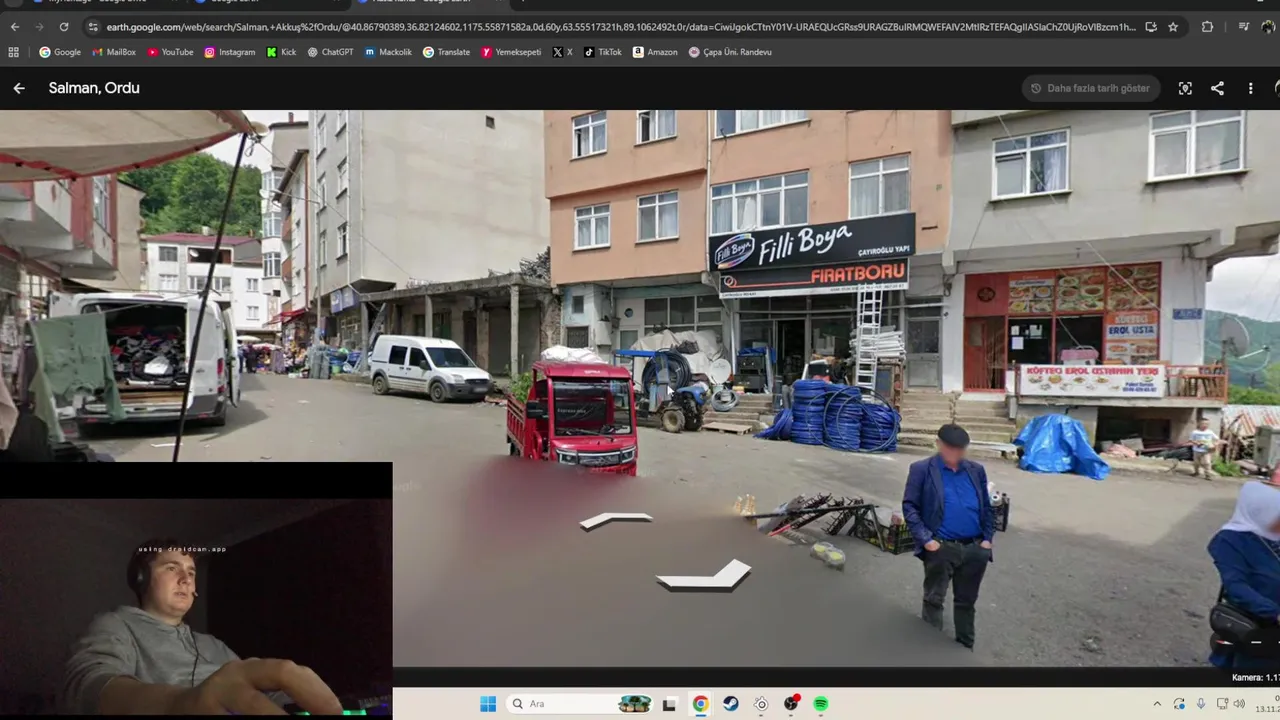
Task: Open the Yemeksepeti bookmark
Action: (511, 52)
